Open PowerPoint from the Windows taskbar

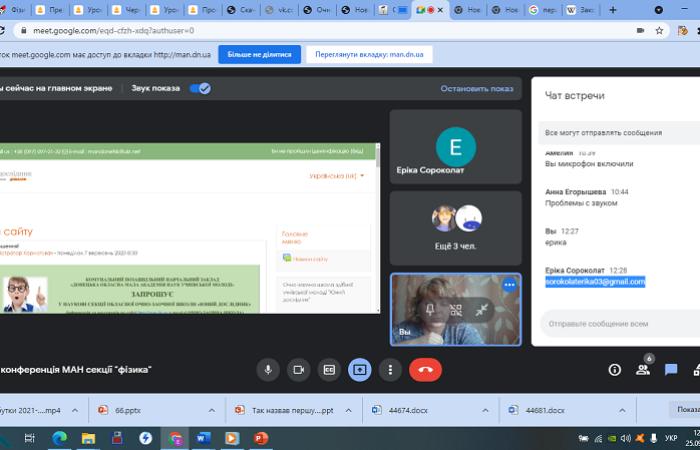pos(261,438)
